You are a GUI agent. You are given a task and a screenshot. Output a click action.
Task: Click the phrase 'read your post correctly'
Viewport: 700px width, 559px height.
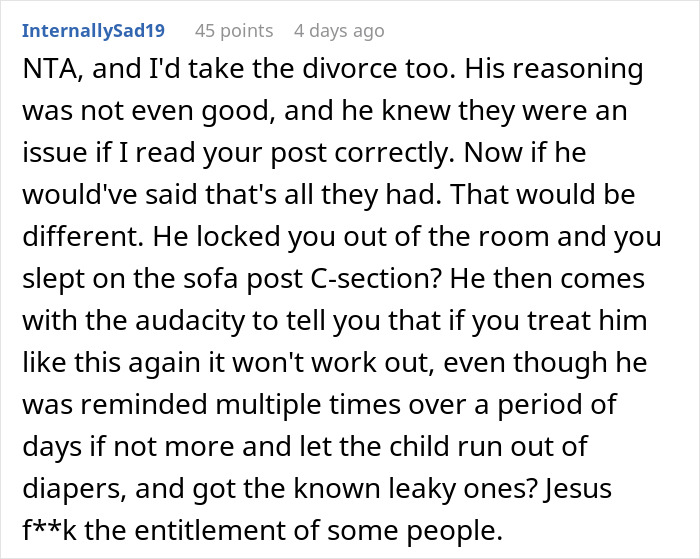pyautogui.click(x=286, y=153)
